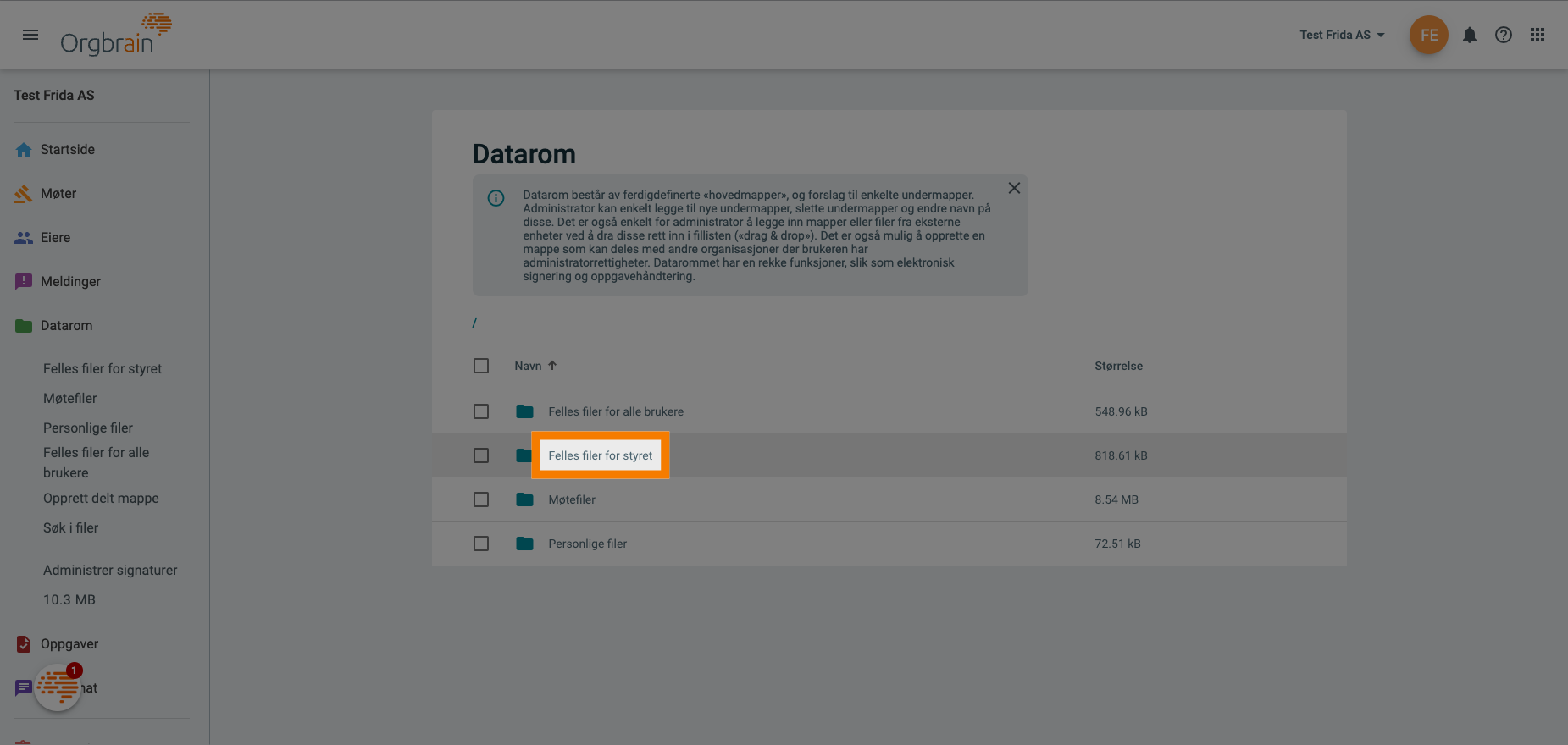Viewport: 1568px width, 745px height.
Task: Open the Felles filer for styret folder
Action: (600, 455)
